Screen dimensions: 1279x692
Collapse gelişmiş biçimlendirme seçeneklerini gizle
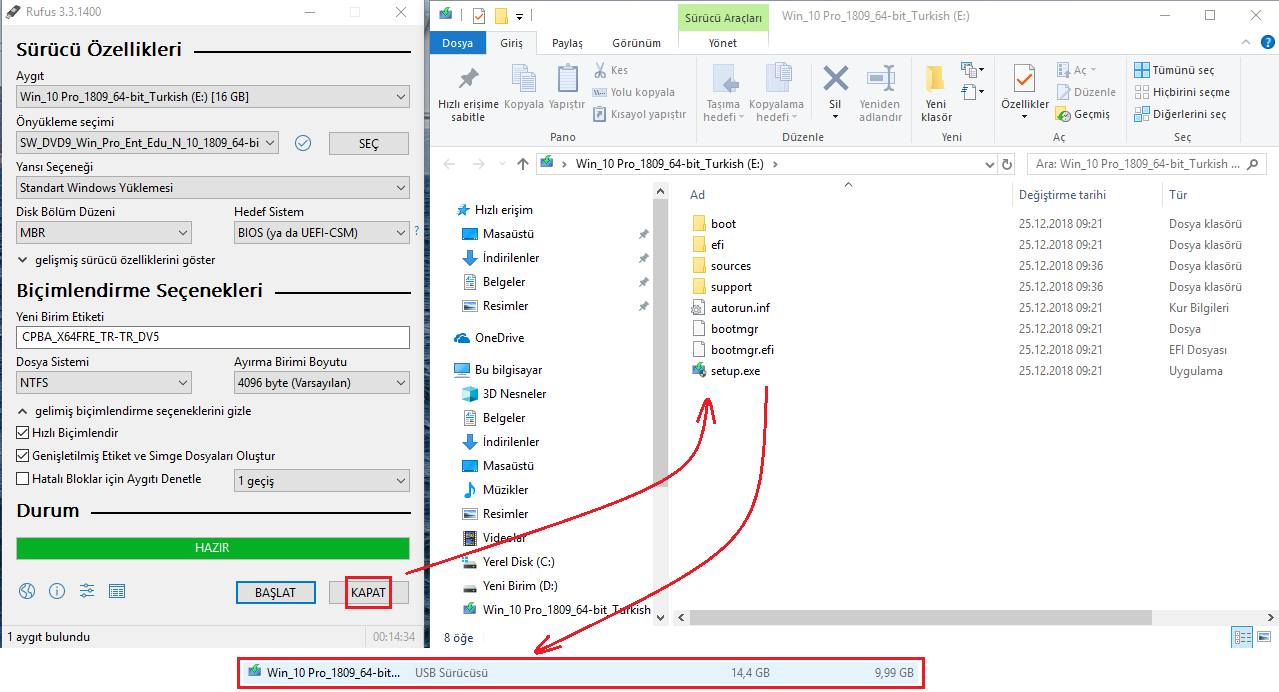pos(135,411)
